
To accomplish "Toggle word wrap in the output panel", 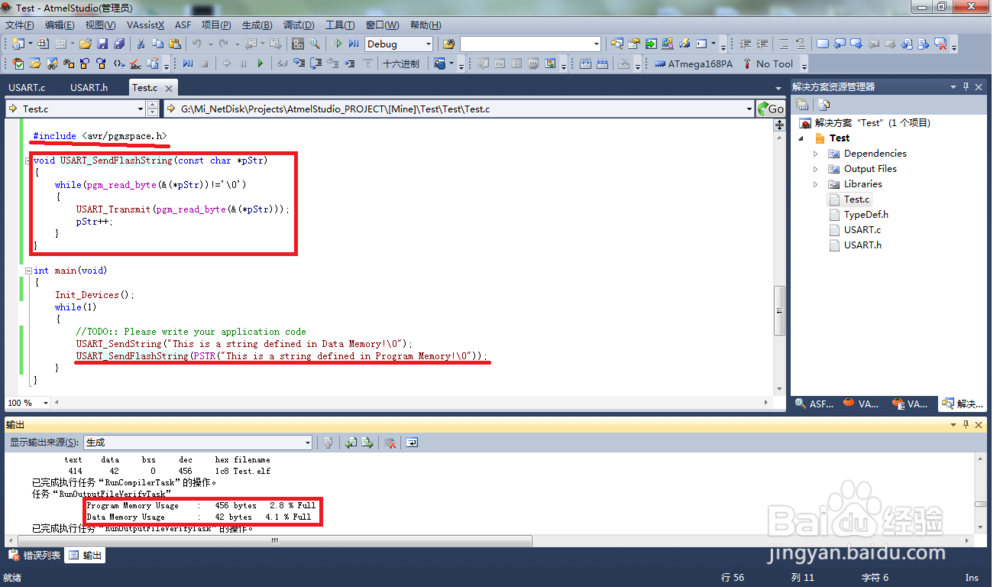I will click(x=412, y=443).
